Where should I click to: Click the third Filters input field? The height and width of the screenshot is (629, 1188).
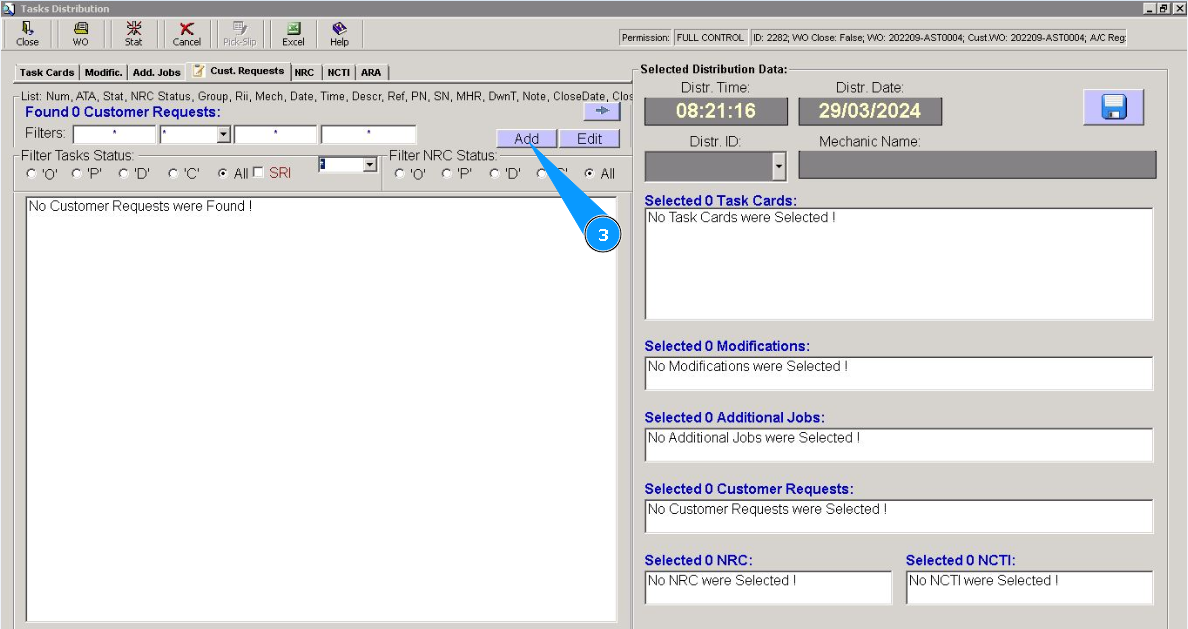[275, 134]
